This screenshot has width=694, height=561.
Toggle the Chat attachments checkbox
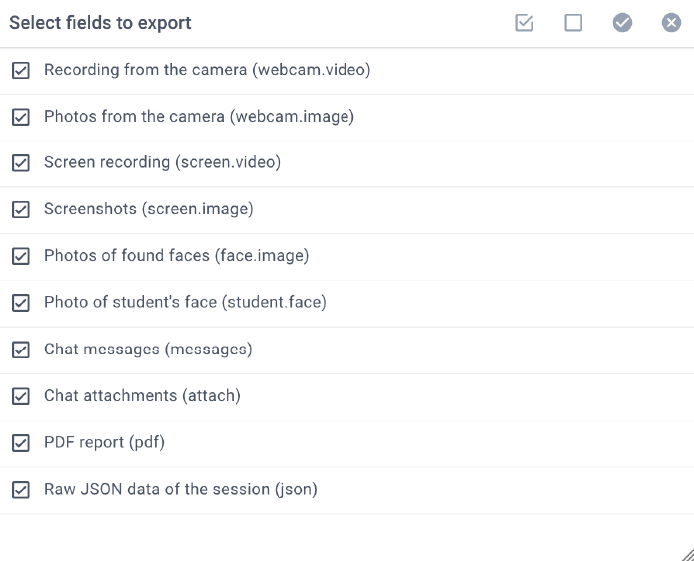(x=20, y=396)
